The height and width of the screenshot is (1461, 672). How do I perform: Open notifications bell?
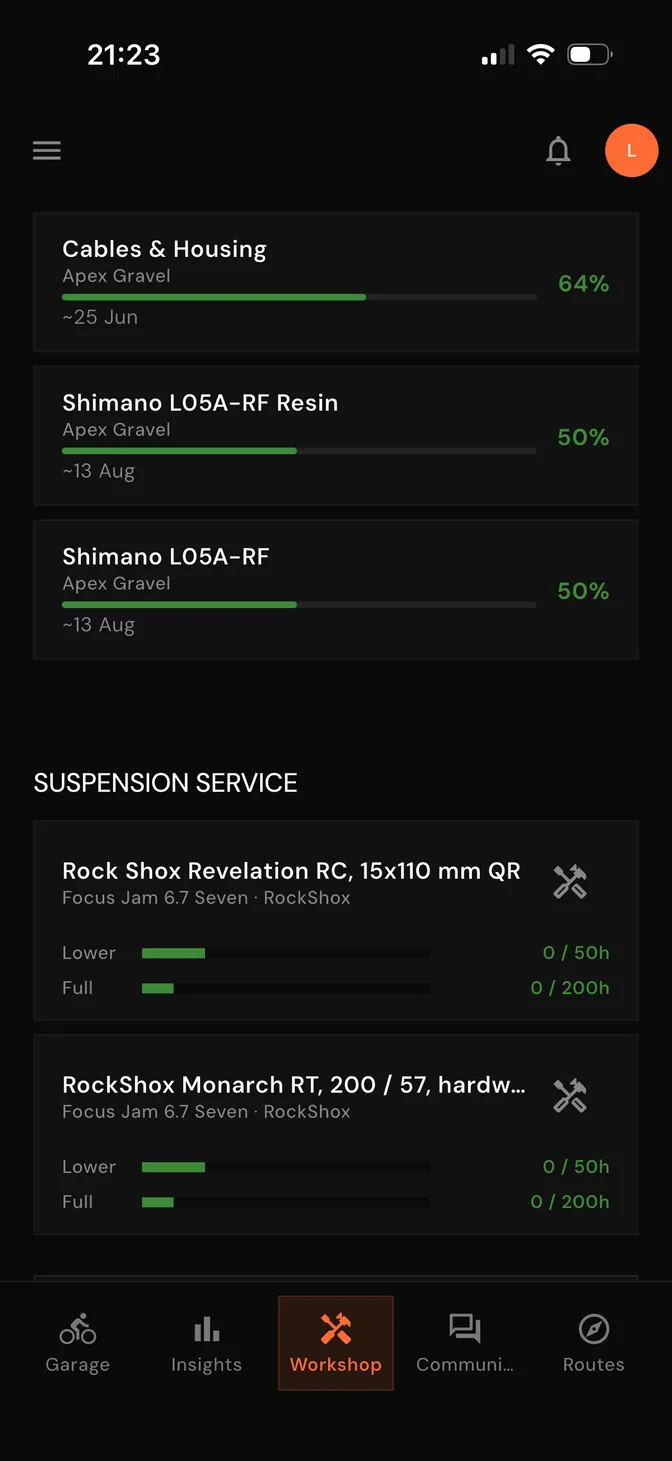coord(558,151)
